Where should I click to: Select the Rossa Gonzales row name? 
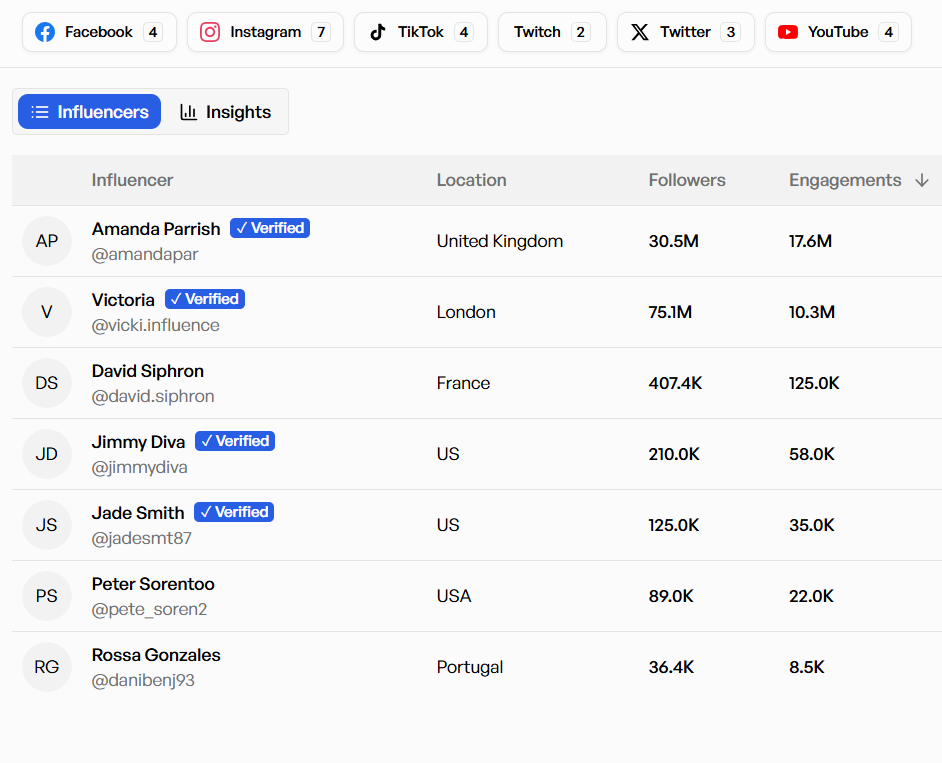point(156,655)
